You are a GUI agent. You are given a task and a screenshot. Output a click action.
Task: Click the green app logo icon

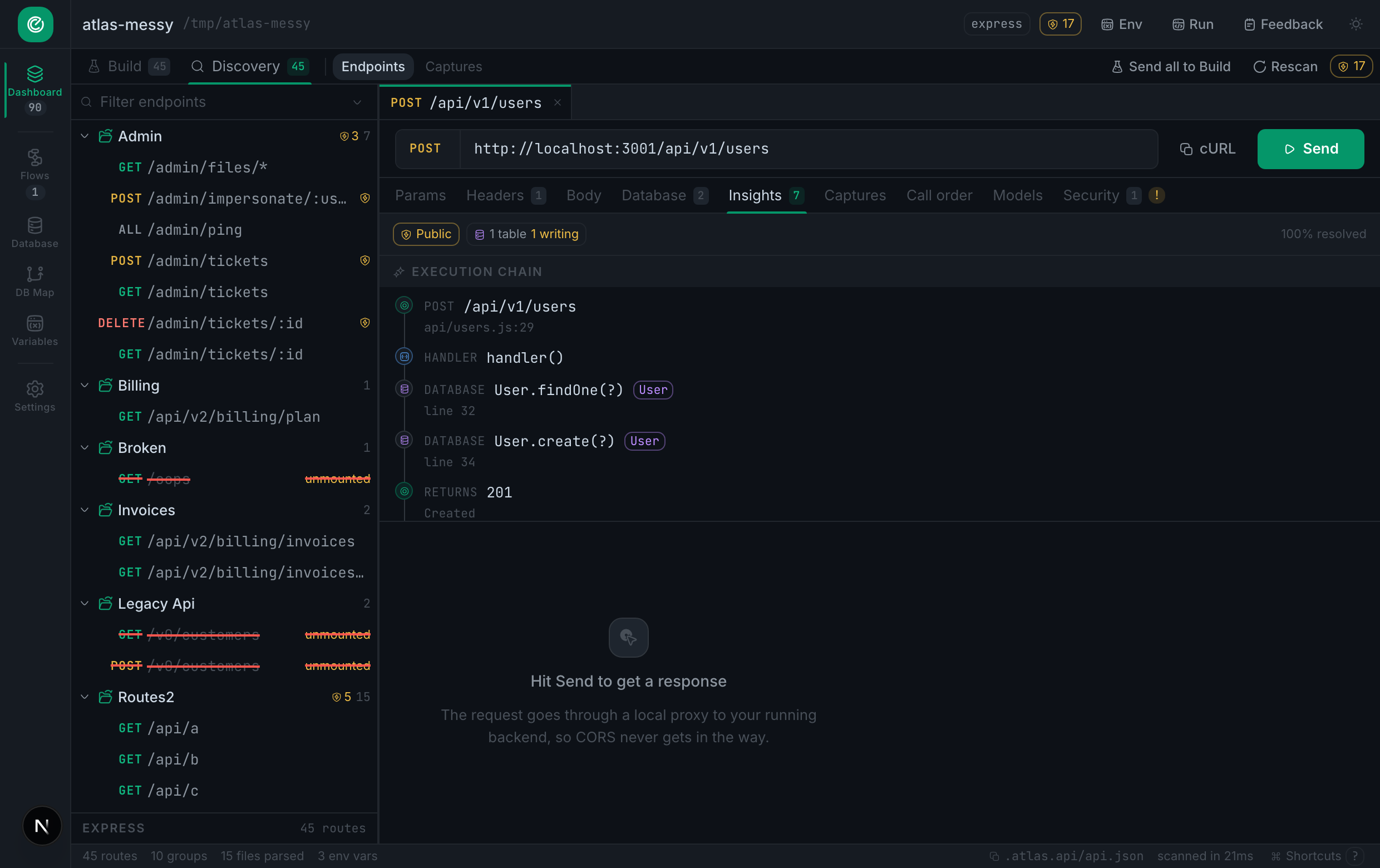pos(36,24)
